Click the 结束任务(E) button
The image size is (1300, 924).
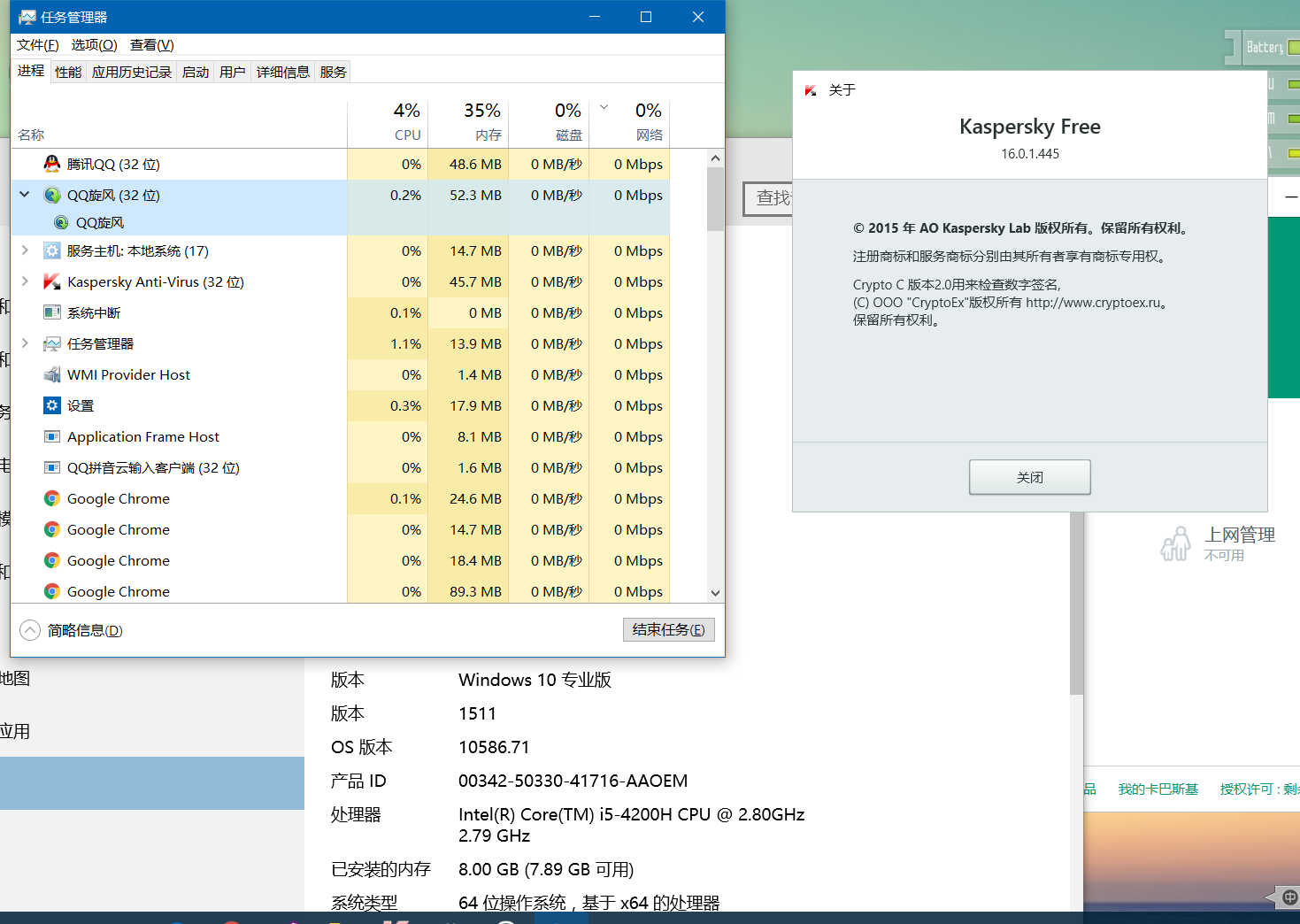coord(669,629)
